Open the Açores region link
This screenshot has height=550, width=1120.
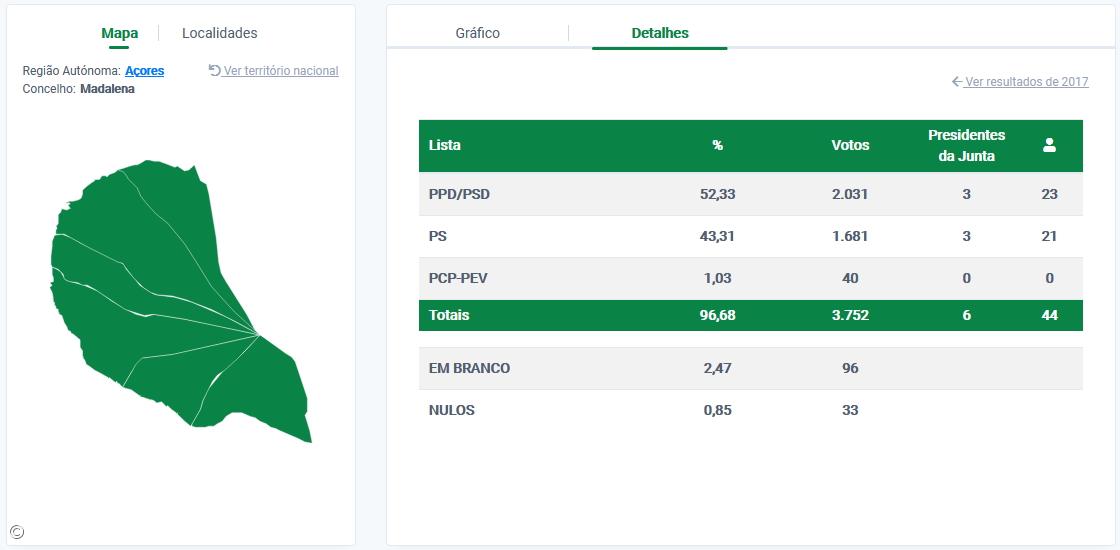click(x=144, y=71)
